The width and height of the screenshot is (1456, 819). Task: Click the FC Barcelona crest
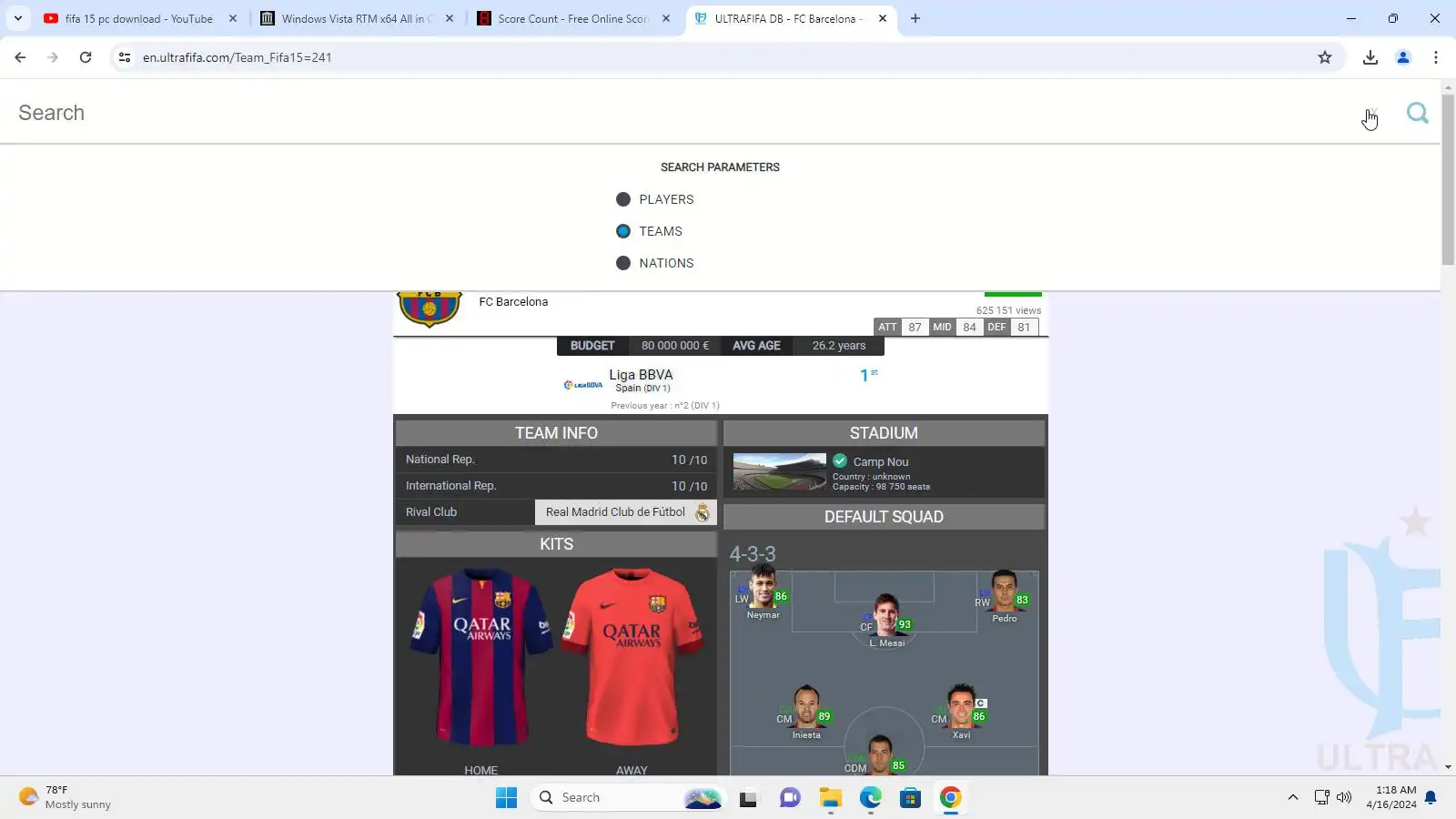(x=430, y=309)
